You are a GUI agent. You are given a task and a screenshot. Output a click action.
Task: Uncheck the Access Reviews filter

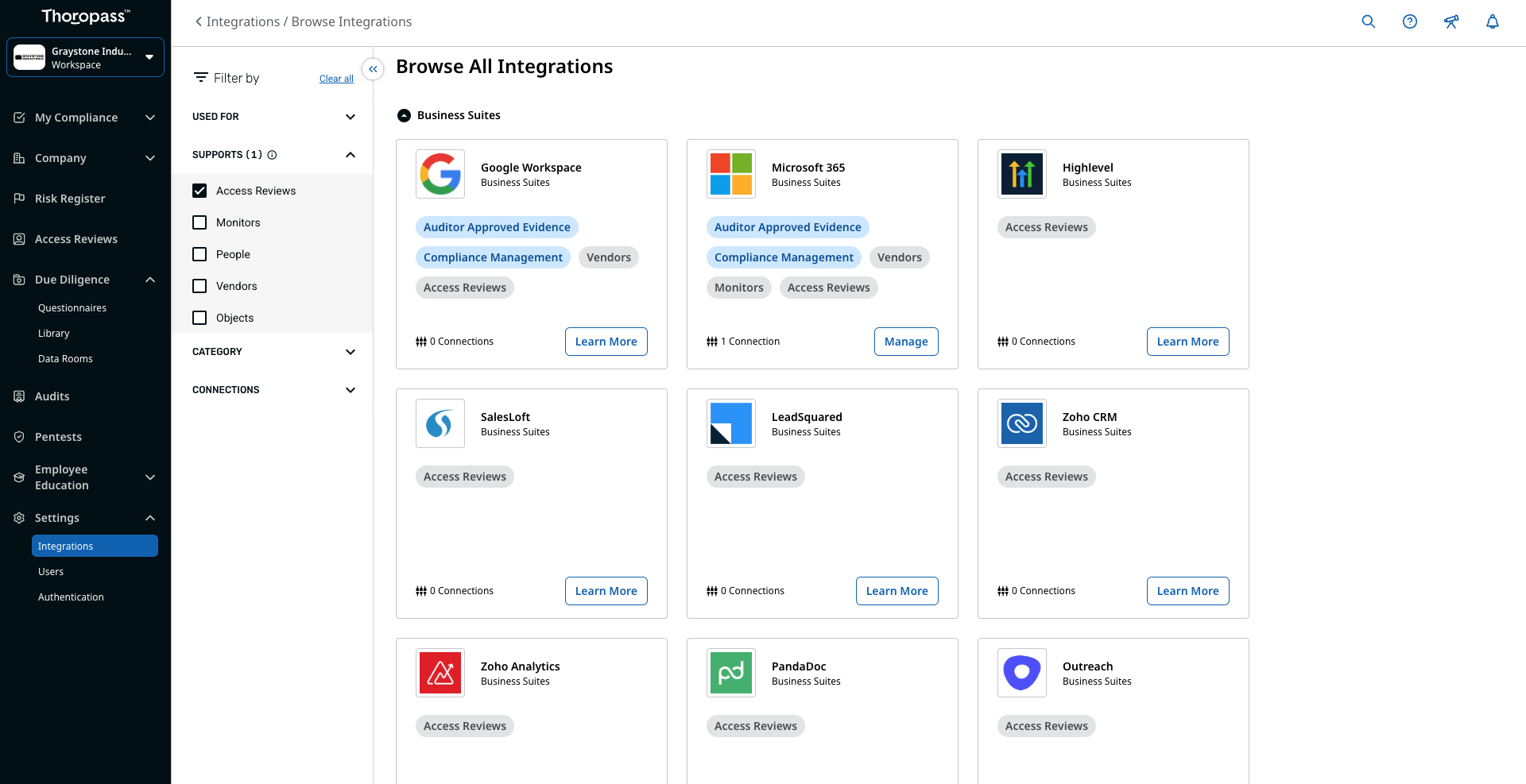pos(199,191)
